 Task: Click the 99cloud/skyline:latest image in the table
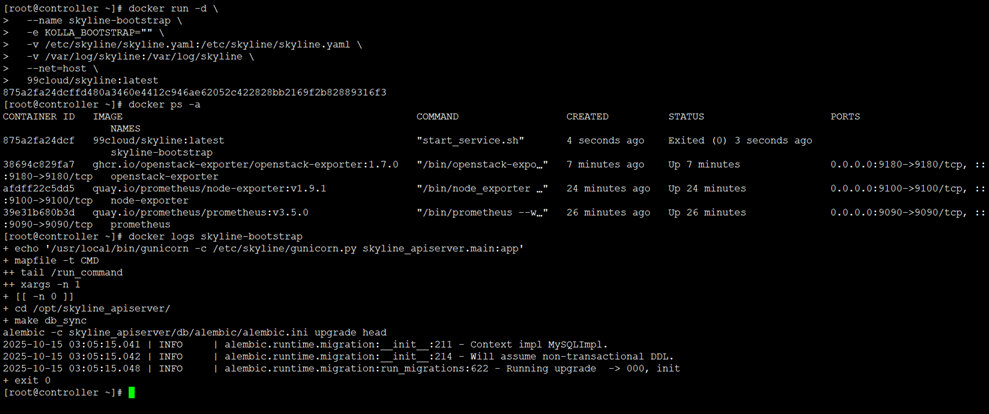point(158,141)
